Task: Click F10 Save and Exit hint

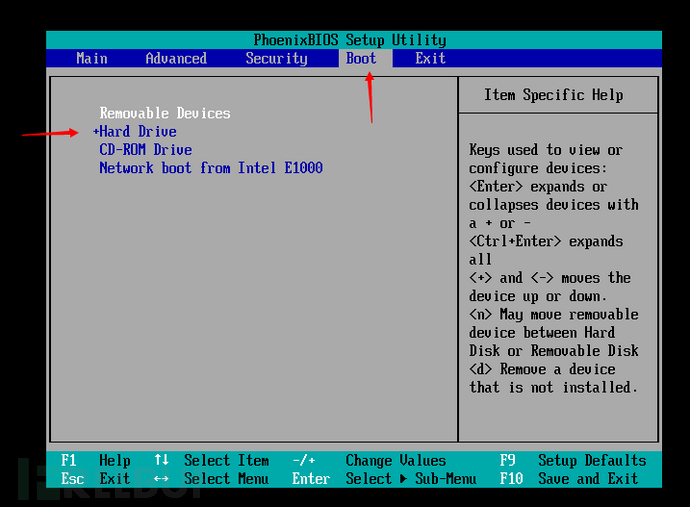Action: tap(569, 478)
